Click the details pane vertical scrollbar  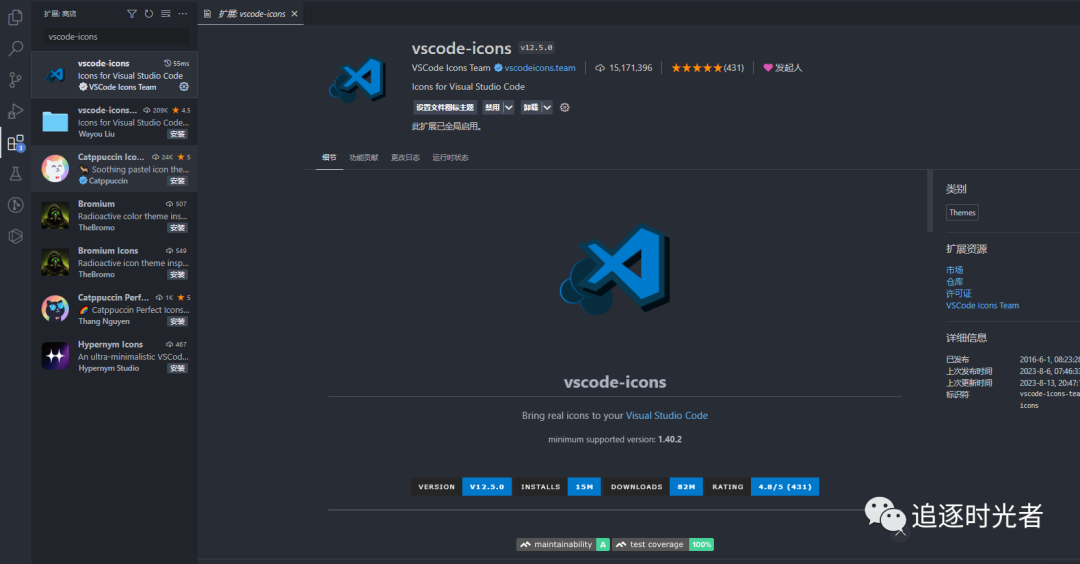click(930, 201)
